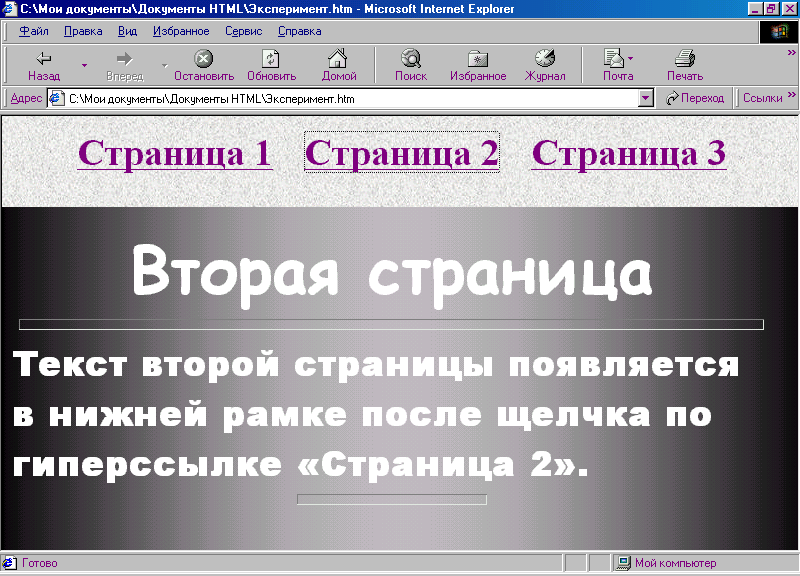Click the Переход (Go) button
The width and height of the screenshot is (800, 576).
click(695, 98)
